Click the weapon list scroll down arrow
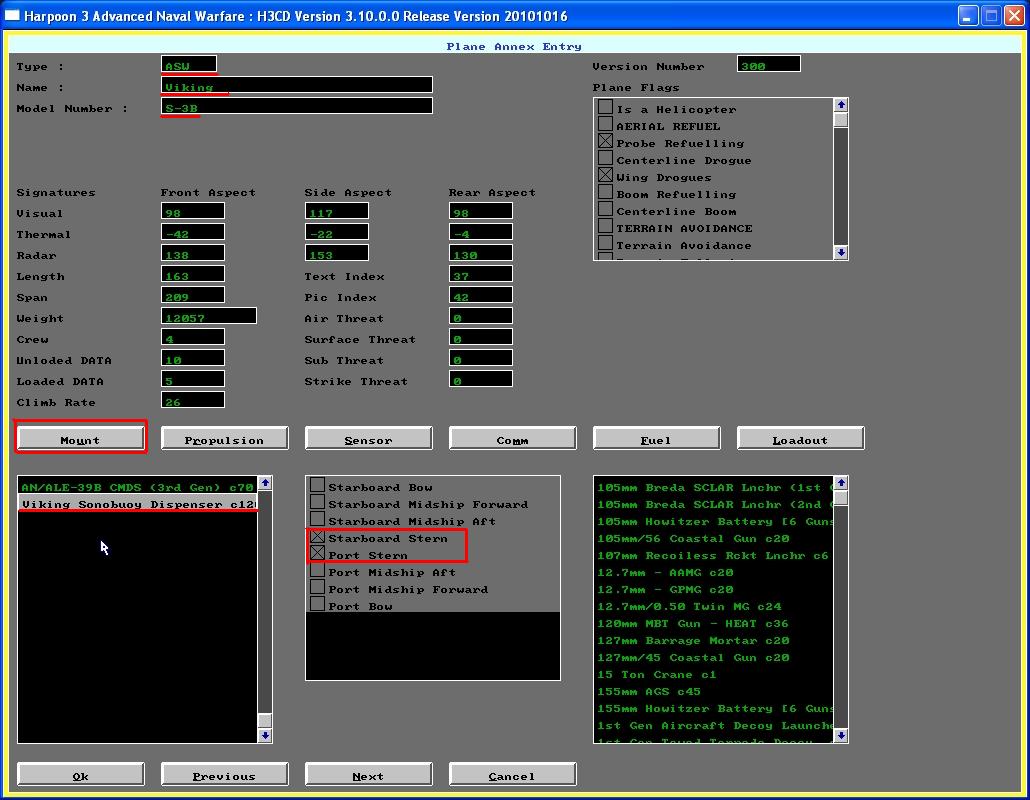The image size is (1030, 800). pos(841,736)
